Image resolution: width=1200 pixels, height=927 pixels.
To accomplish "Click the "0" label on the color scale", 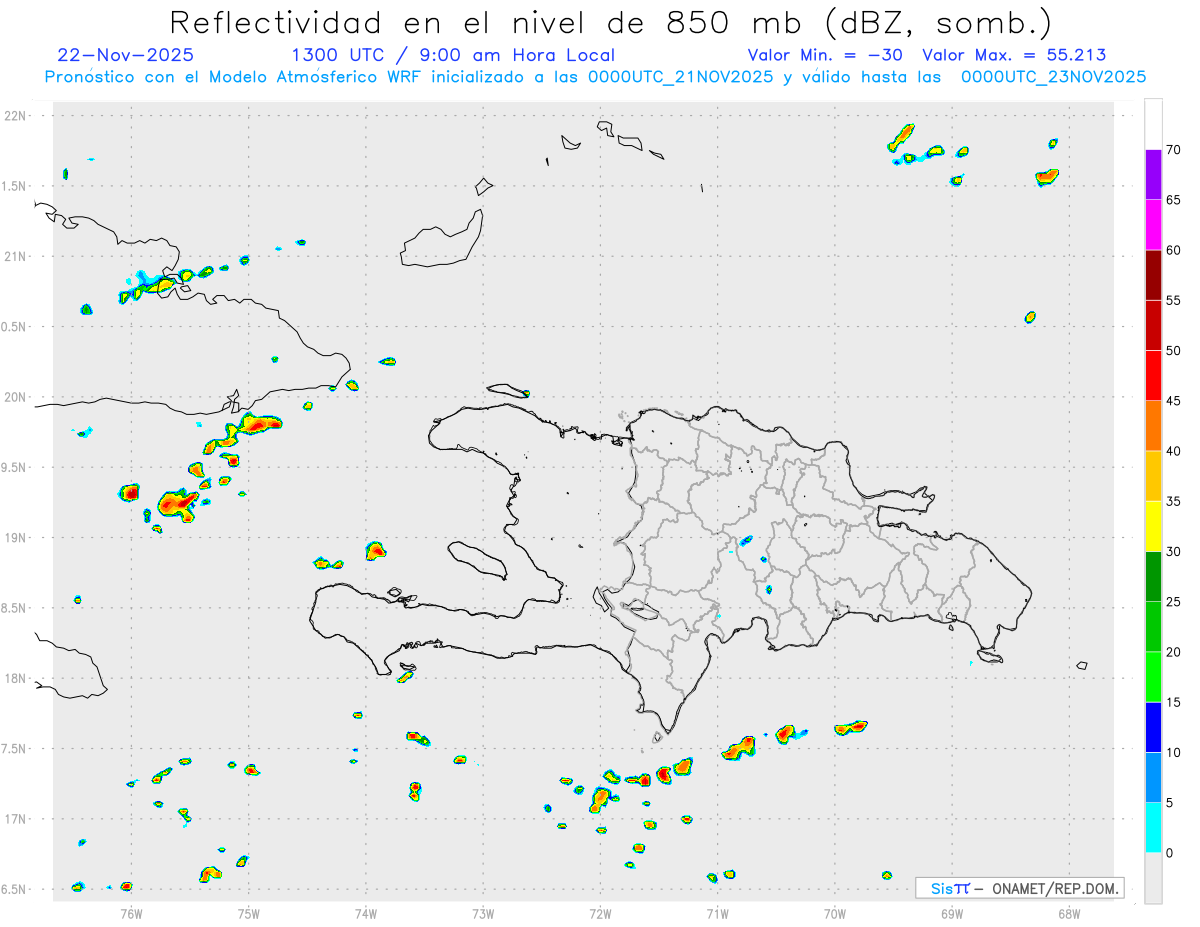I will [1169, 853].
